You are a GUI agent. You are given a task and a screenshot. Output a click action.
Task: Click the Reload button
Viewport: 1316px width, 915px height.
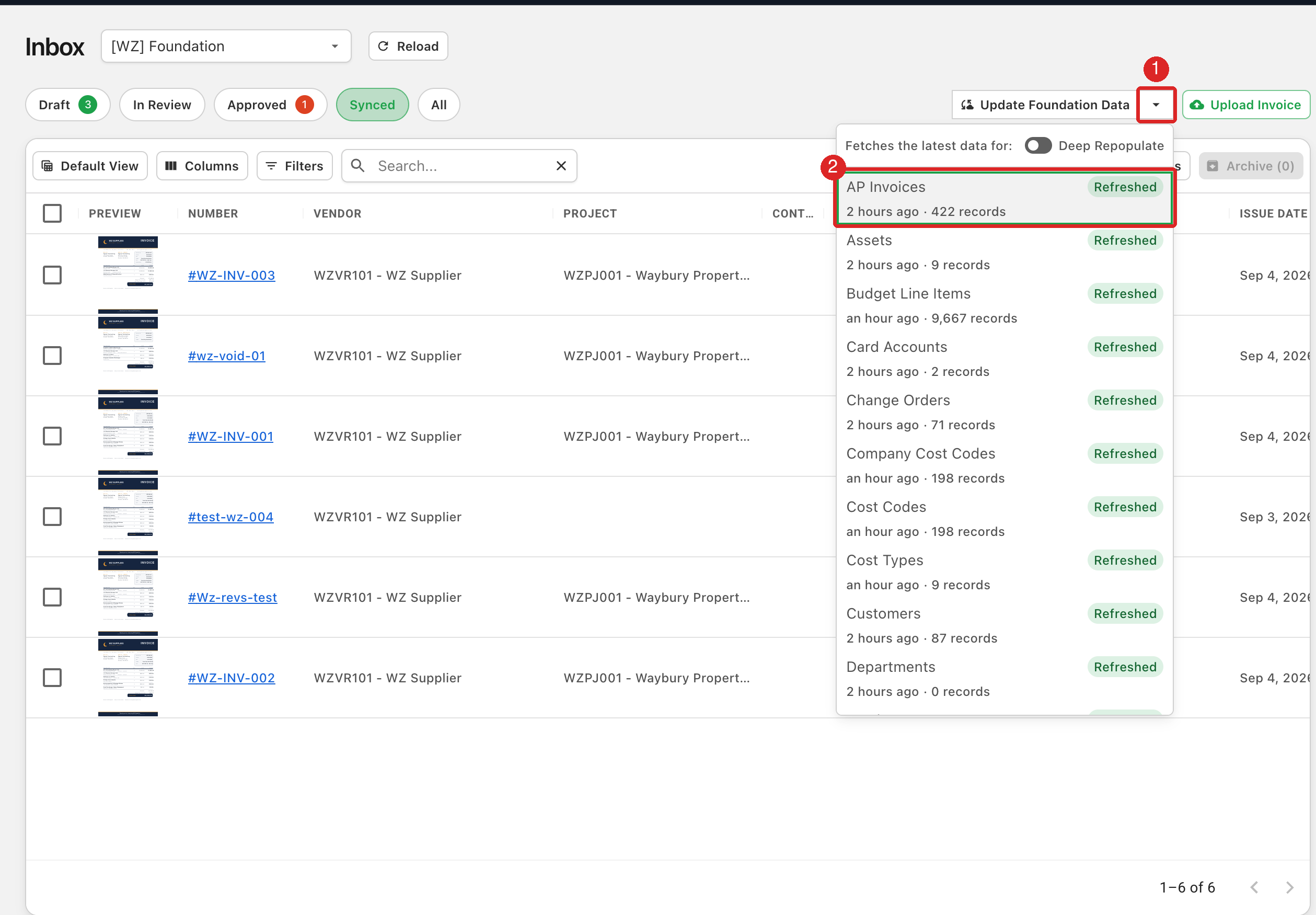[408, 47]
